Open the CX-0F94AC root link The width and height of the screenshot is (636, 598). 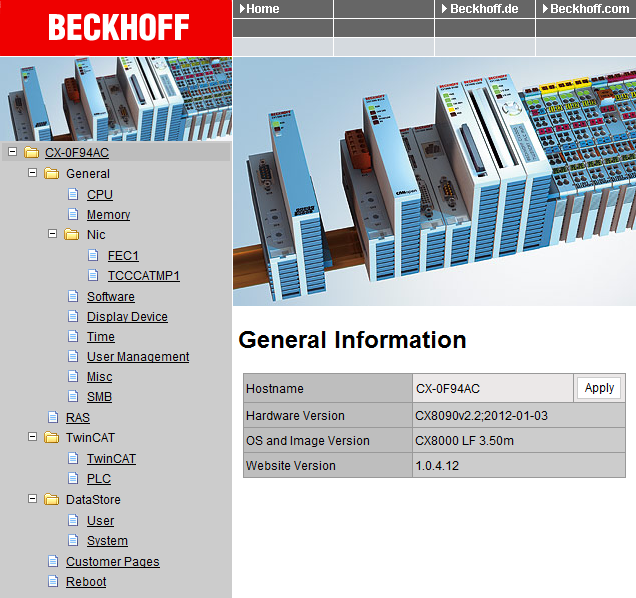pos(77,153)
